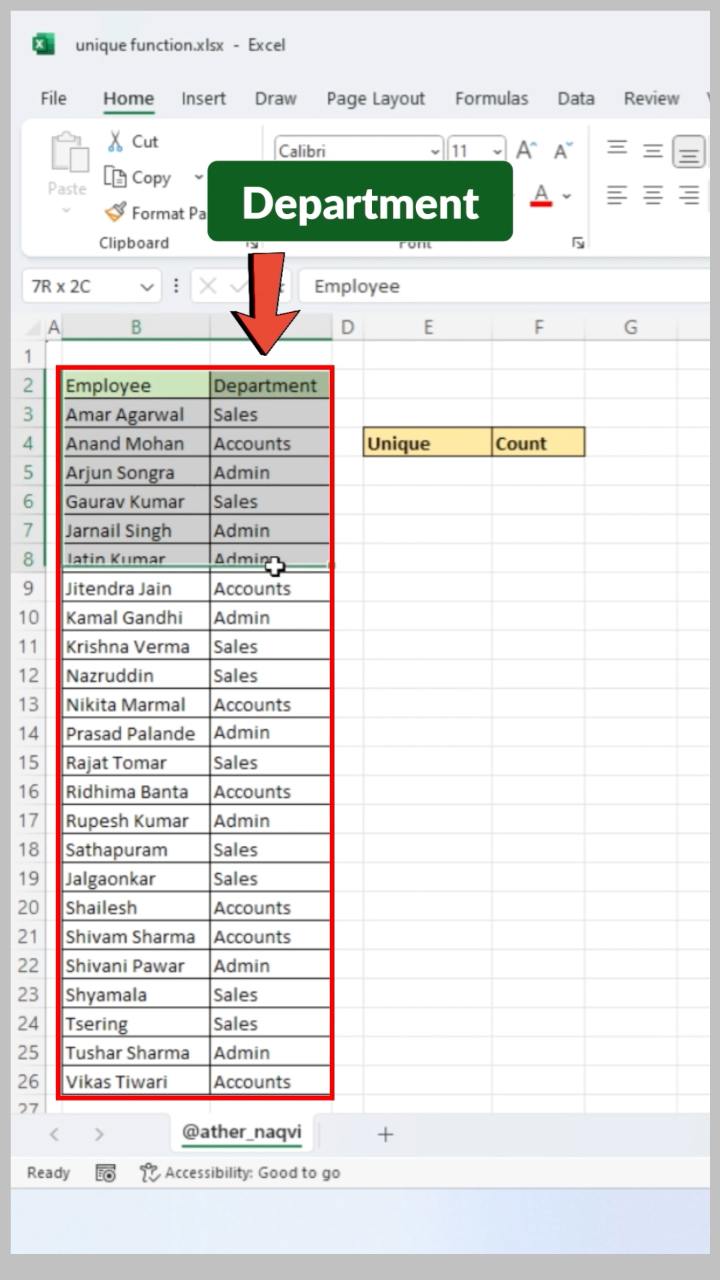Image resolution: width=720 pixels, height=1280 pixels.
Task: Open the Review tab
Action: 651,98
